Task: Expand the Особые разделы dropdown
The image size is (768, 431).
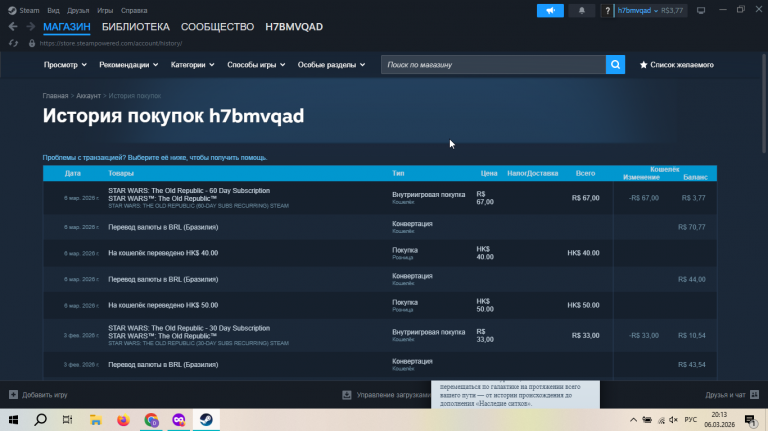Action: point(331,65)
